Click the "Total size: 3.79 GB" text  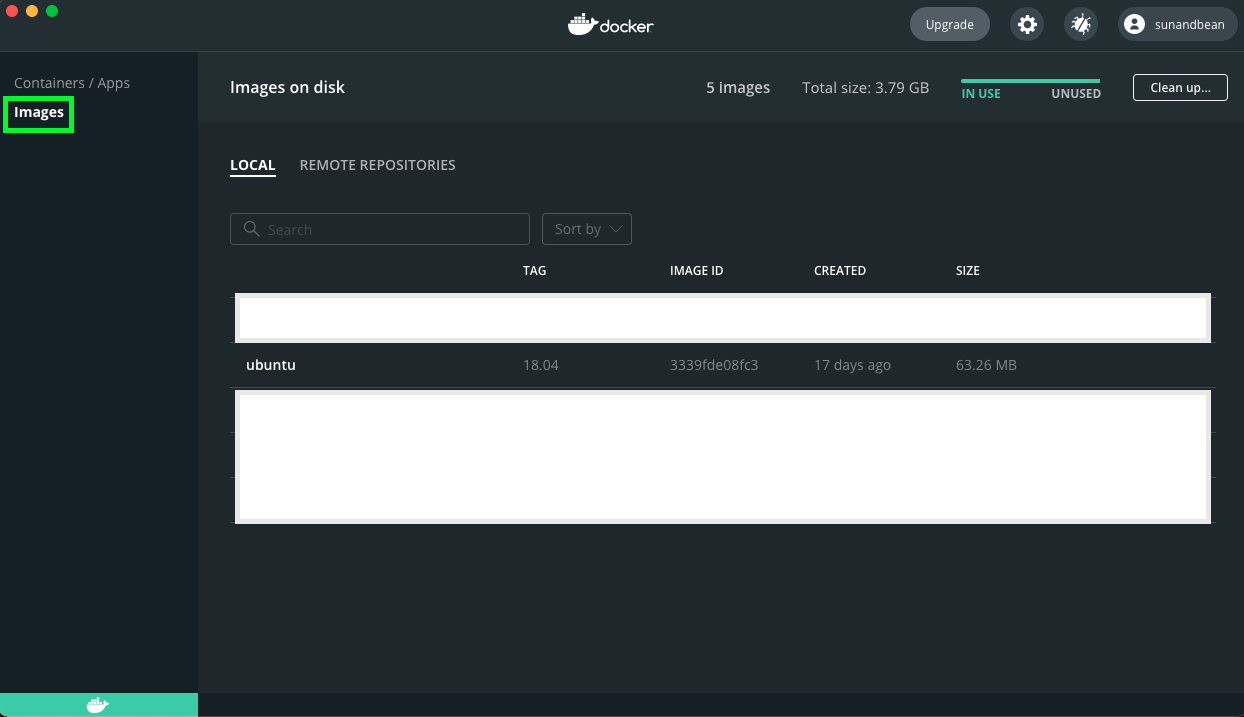(866, 88)
